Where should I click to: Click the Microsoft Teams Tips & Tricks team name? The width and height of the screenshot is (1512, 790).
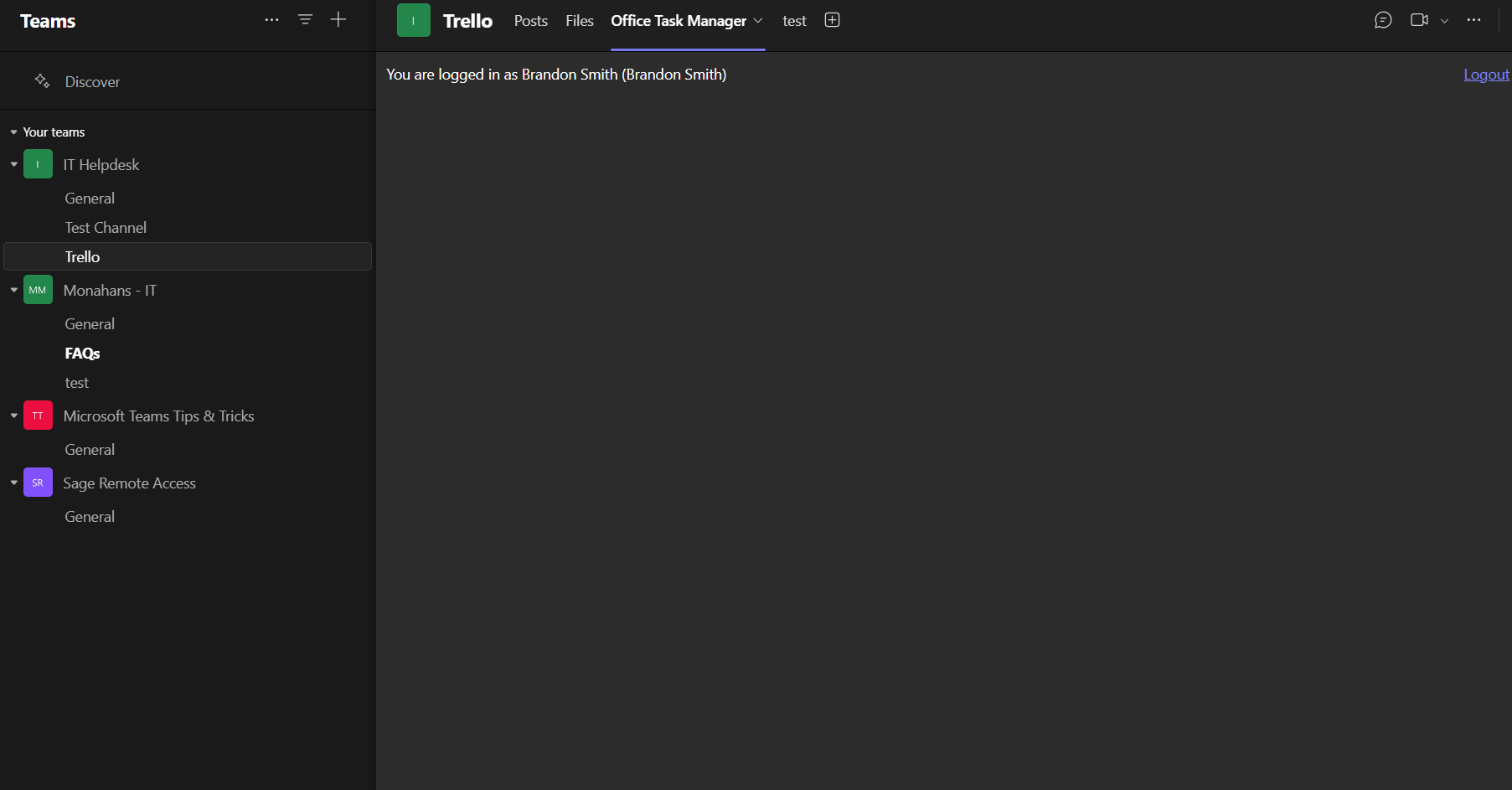158,416
